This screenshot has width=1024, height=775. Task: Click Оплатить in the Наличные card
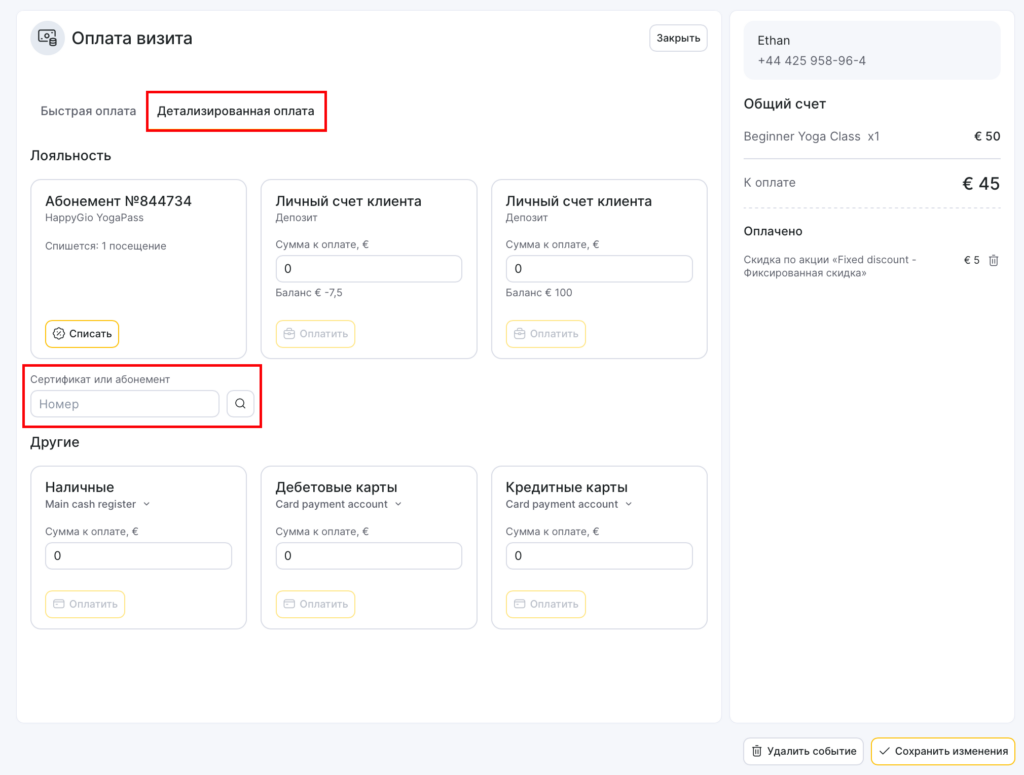click(x=85, y=604)
